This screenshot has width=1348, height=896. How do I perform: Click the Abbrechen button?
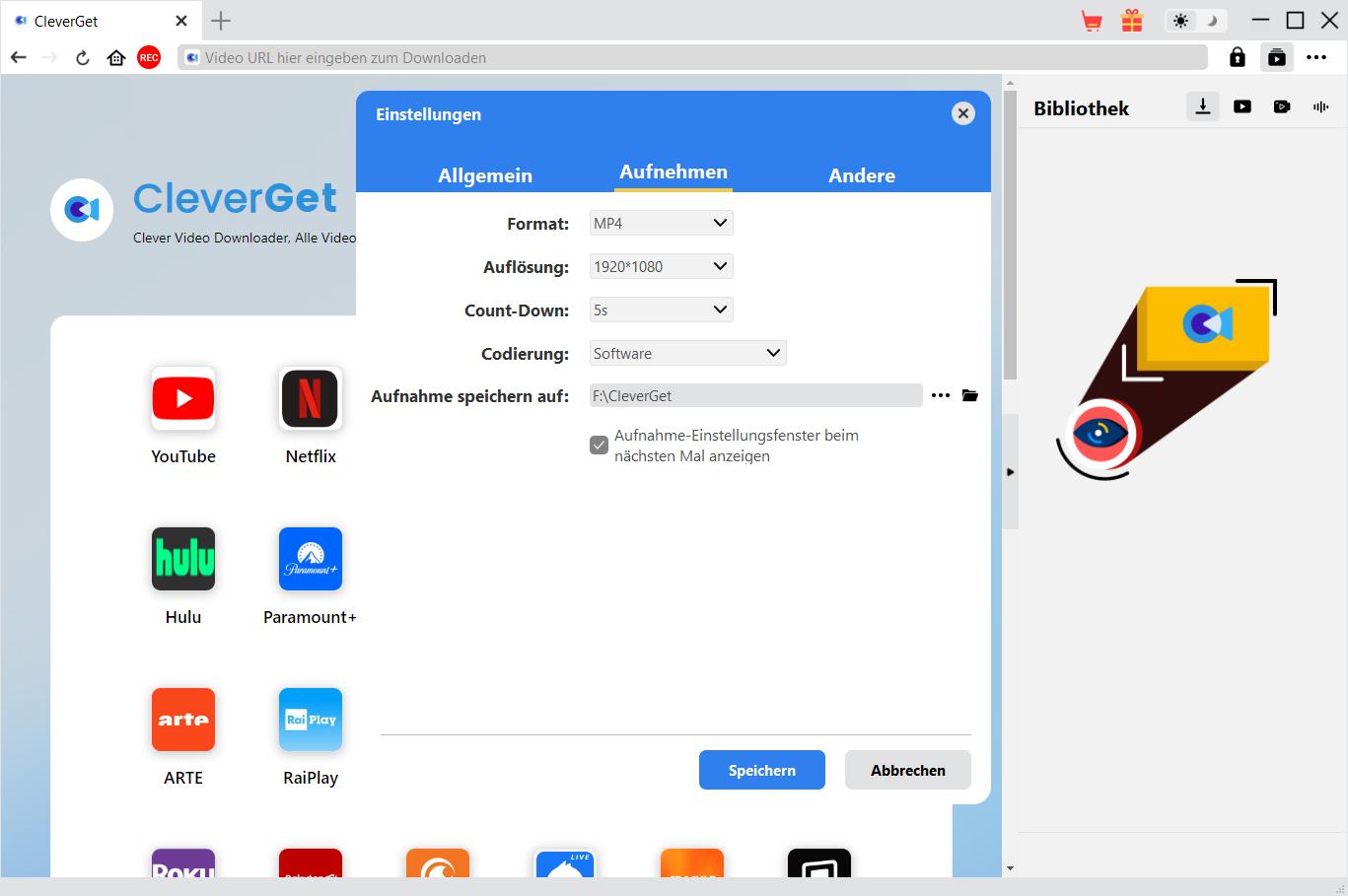[907, 771]
